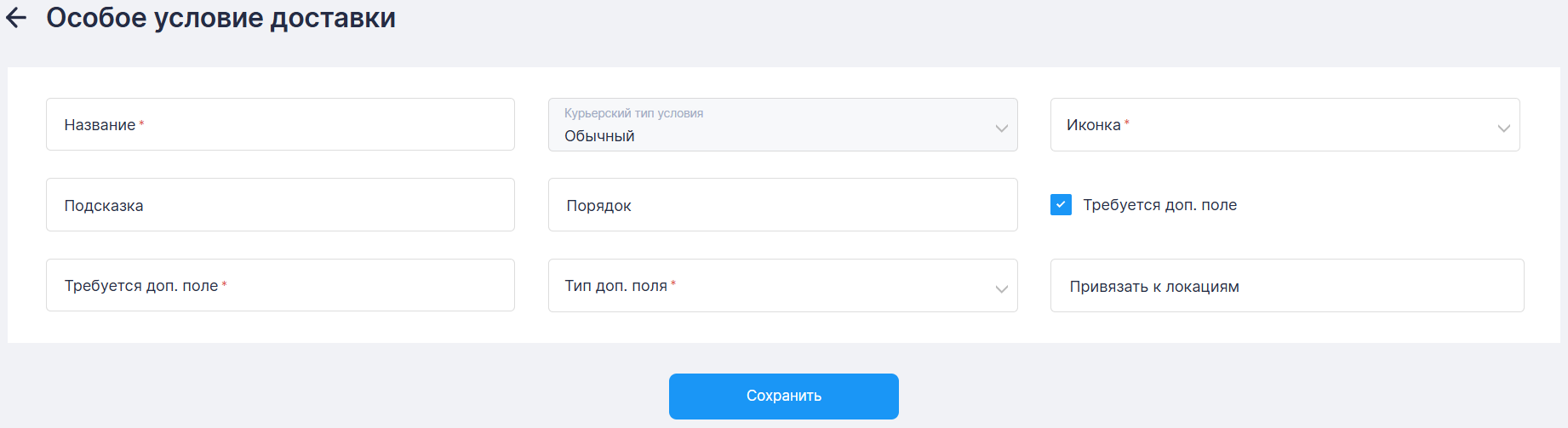Expand the Тип доп. поля dropdown
1568x428 pixels.
click(x=782, y=286)
